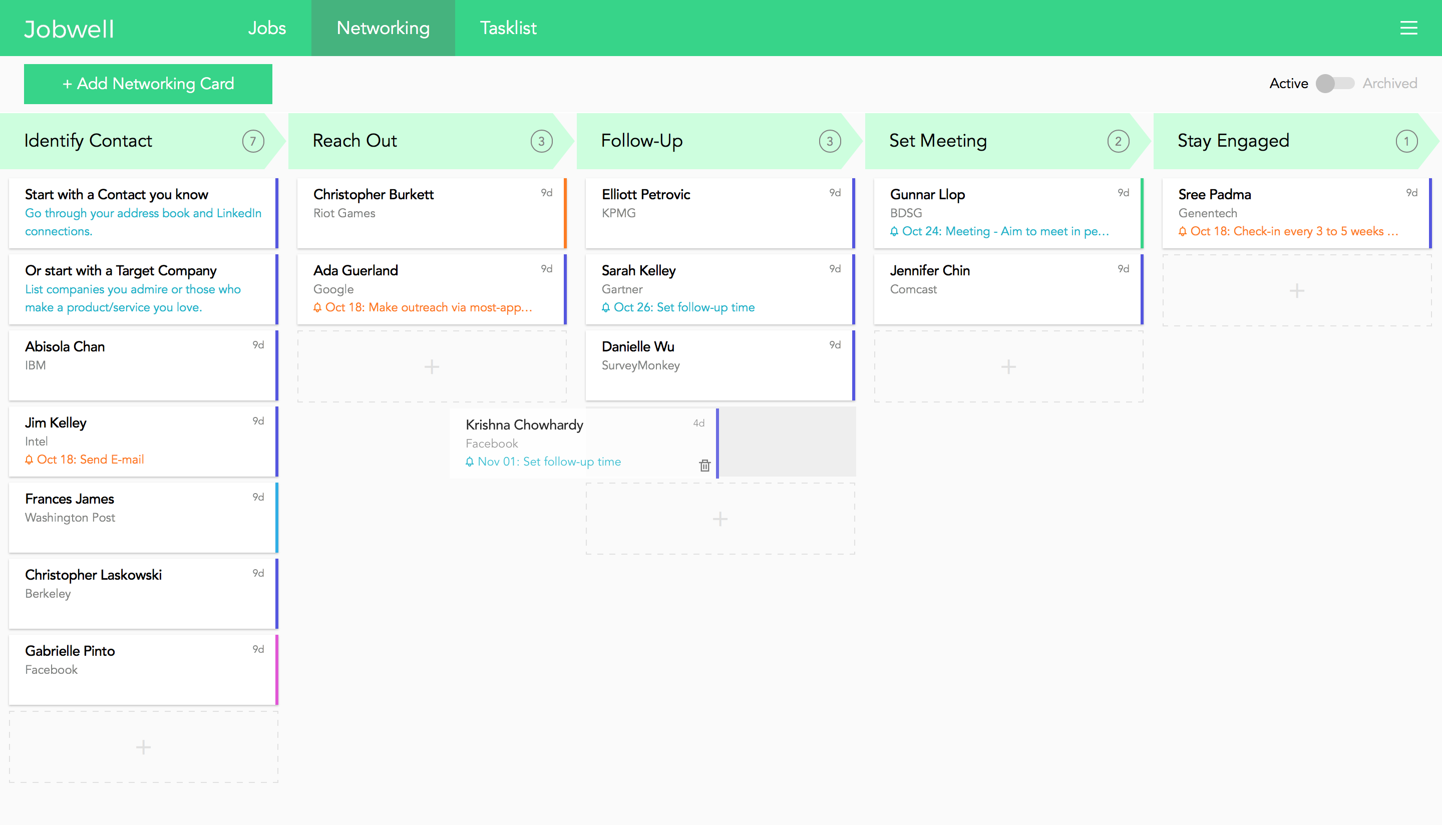
Task: Open Abisola Chan card
Action: point(143,365)
